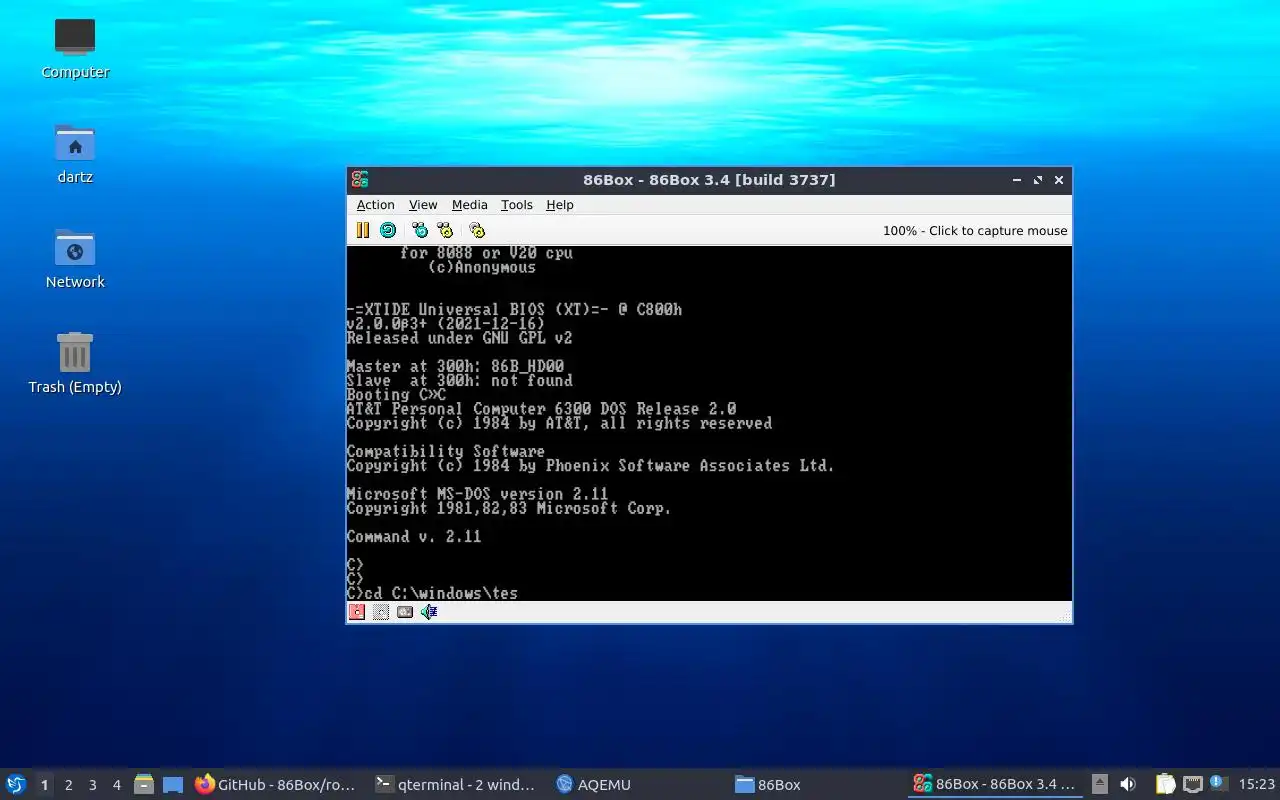Click the "86Box - 86Box 3.4 [build 3737]" title text
Screen dimensions: 1280x800
pyautogui.click(x=709, y=180)
